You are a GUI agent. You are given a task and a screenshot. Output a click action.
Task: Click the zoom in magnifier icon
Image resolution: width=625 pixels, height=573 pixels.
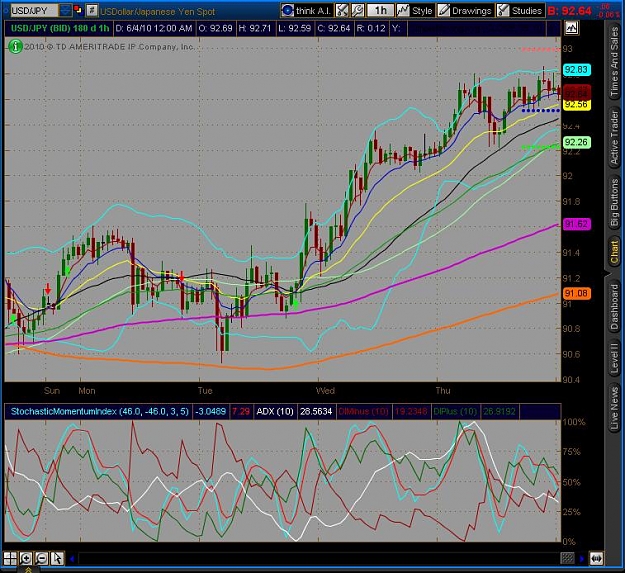tap(26, 558)
